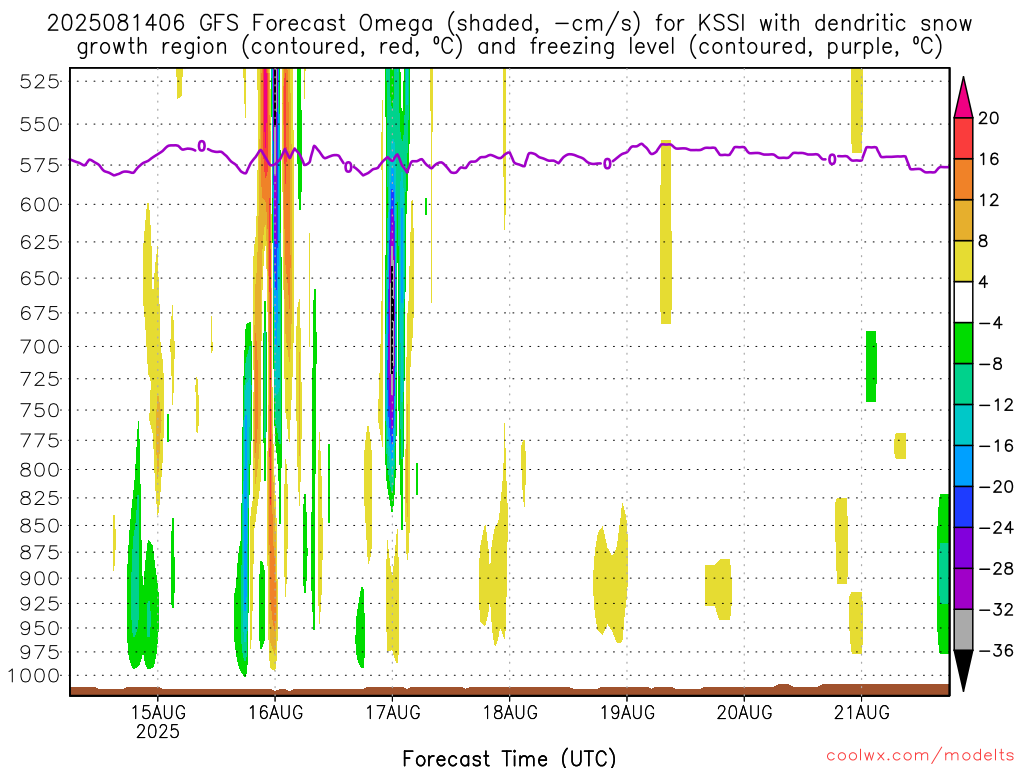Click the 850 pressure level label
Image resolution: width=1024 pixels, height=768 pixels.
tap(39, 526)
